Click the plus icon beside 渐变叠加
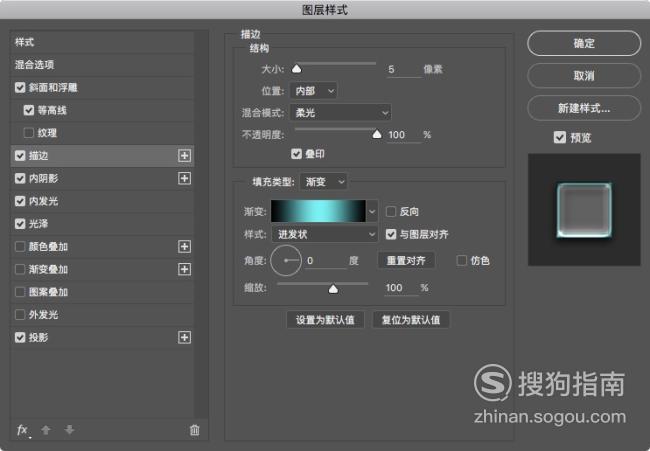 click(184, 269)
